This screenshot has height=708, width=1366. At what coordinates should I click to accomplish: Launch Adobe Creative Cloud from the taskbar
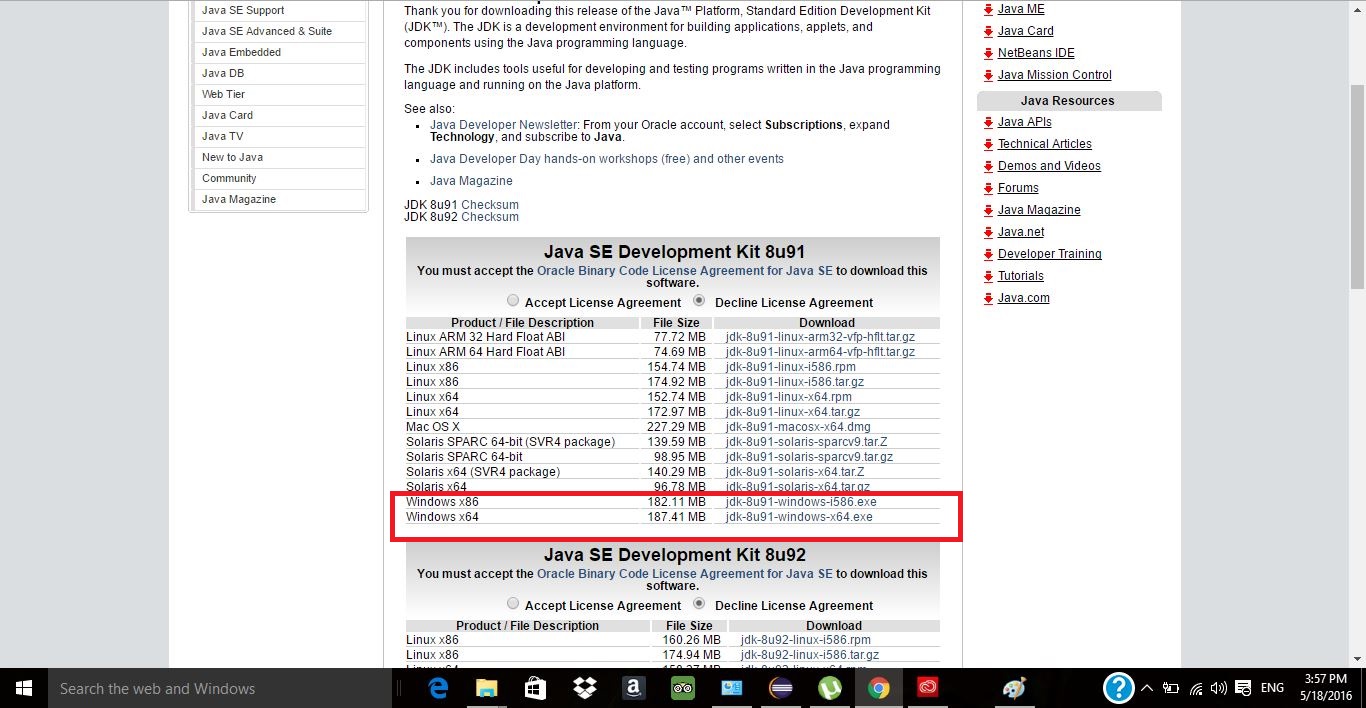(x=927, y=688)
